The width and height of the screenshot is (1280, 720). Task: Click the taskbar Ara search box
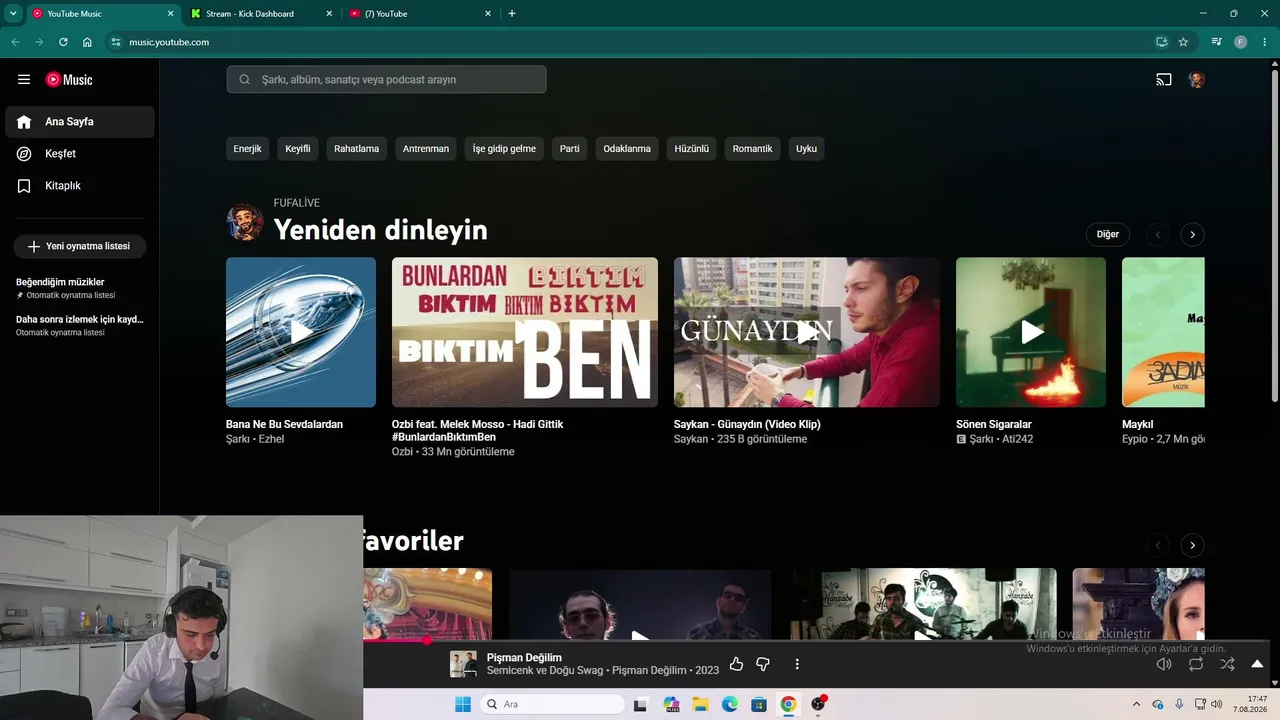551,704
